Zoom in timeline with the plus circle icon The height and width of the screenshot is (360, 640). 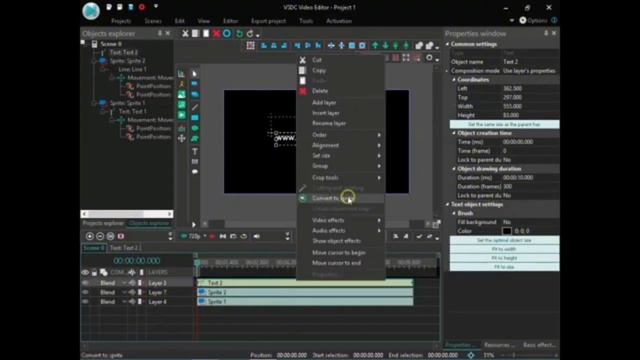90,236
